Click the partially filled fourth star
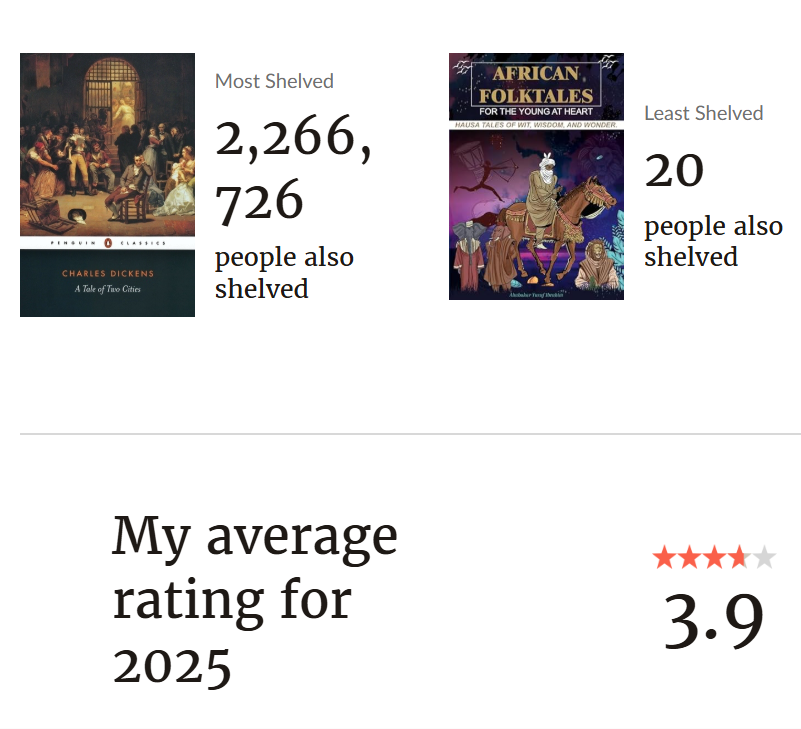The image size is (801, 729). tap(739, 558)
